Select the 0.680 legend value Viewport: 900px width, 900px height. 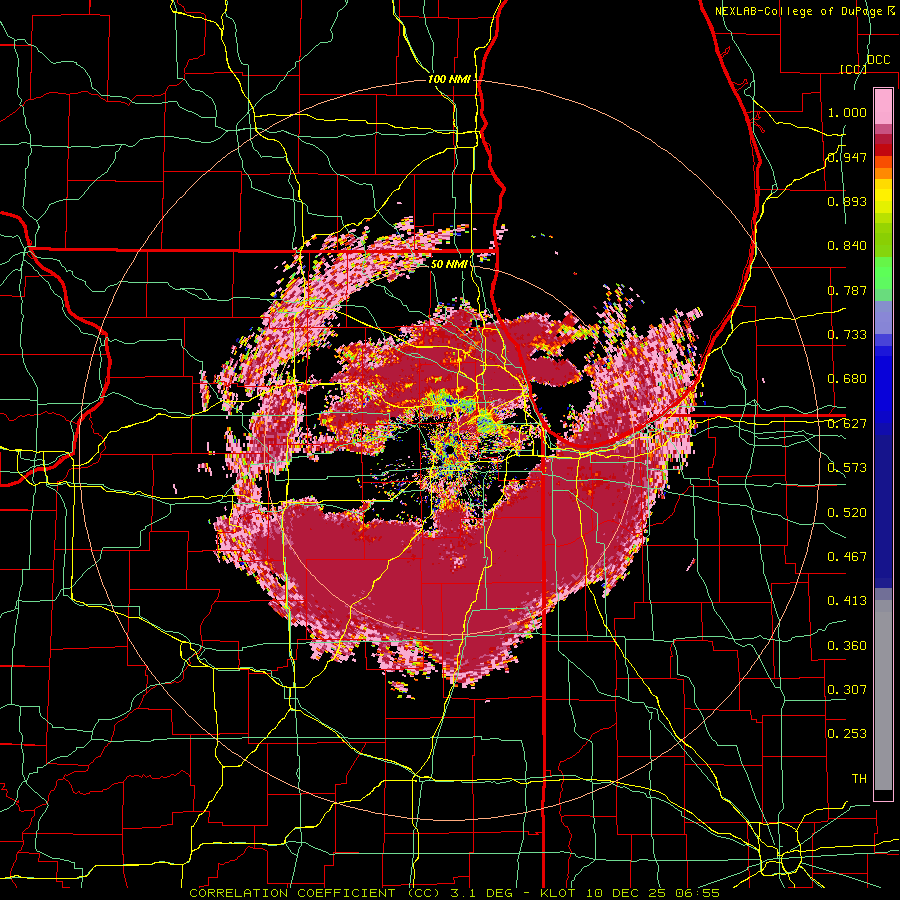pos(847,379)
